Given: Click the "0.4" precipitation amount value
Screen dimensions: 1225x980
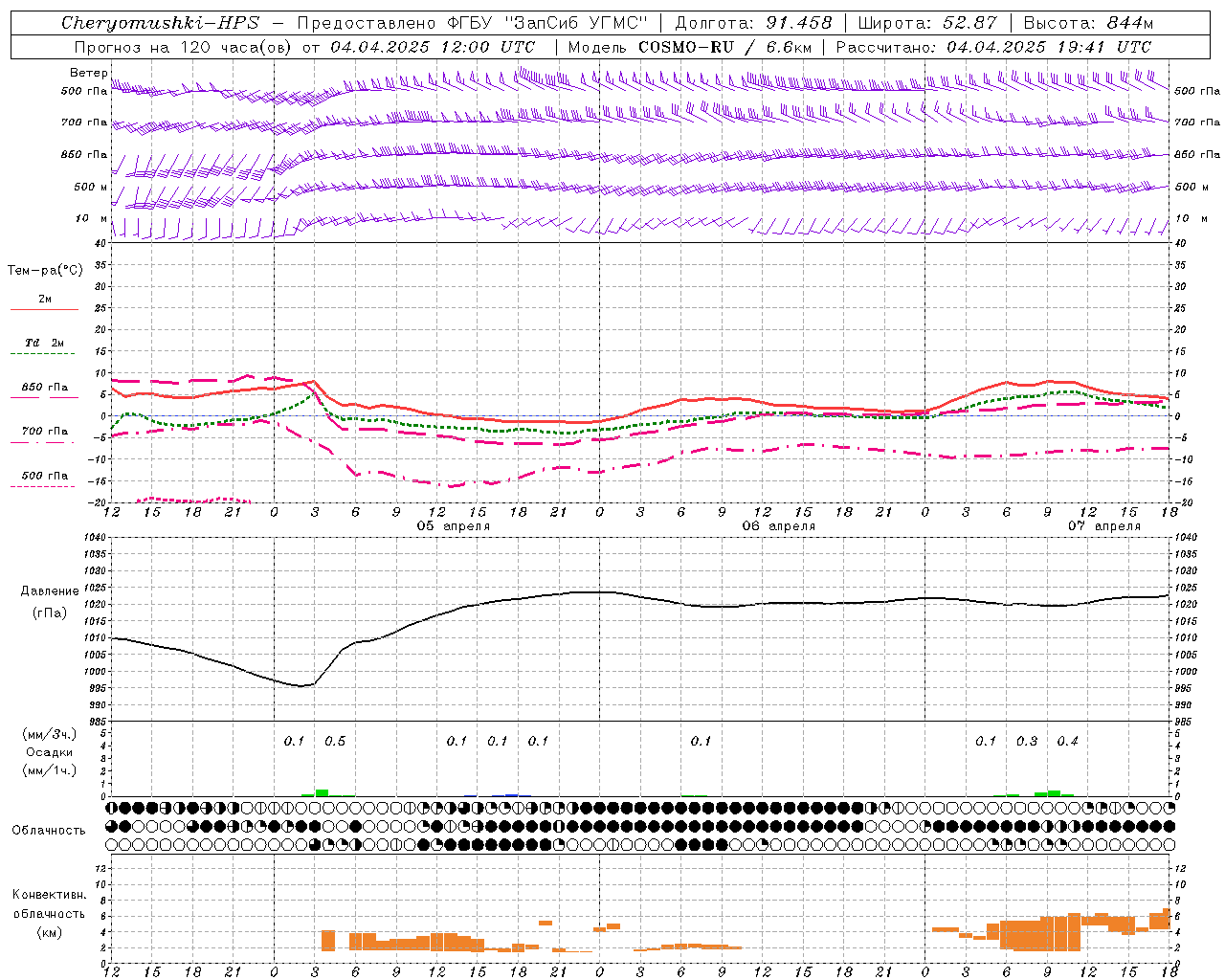Looking at the screenshot, I should 1068,742.
